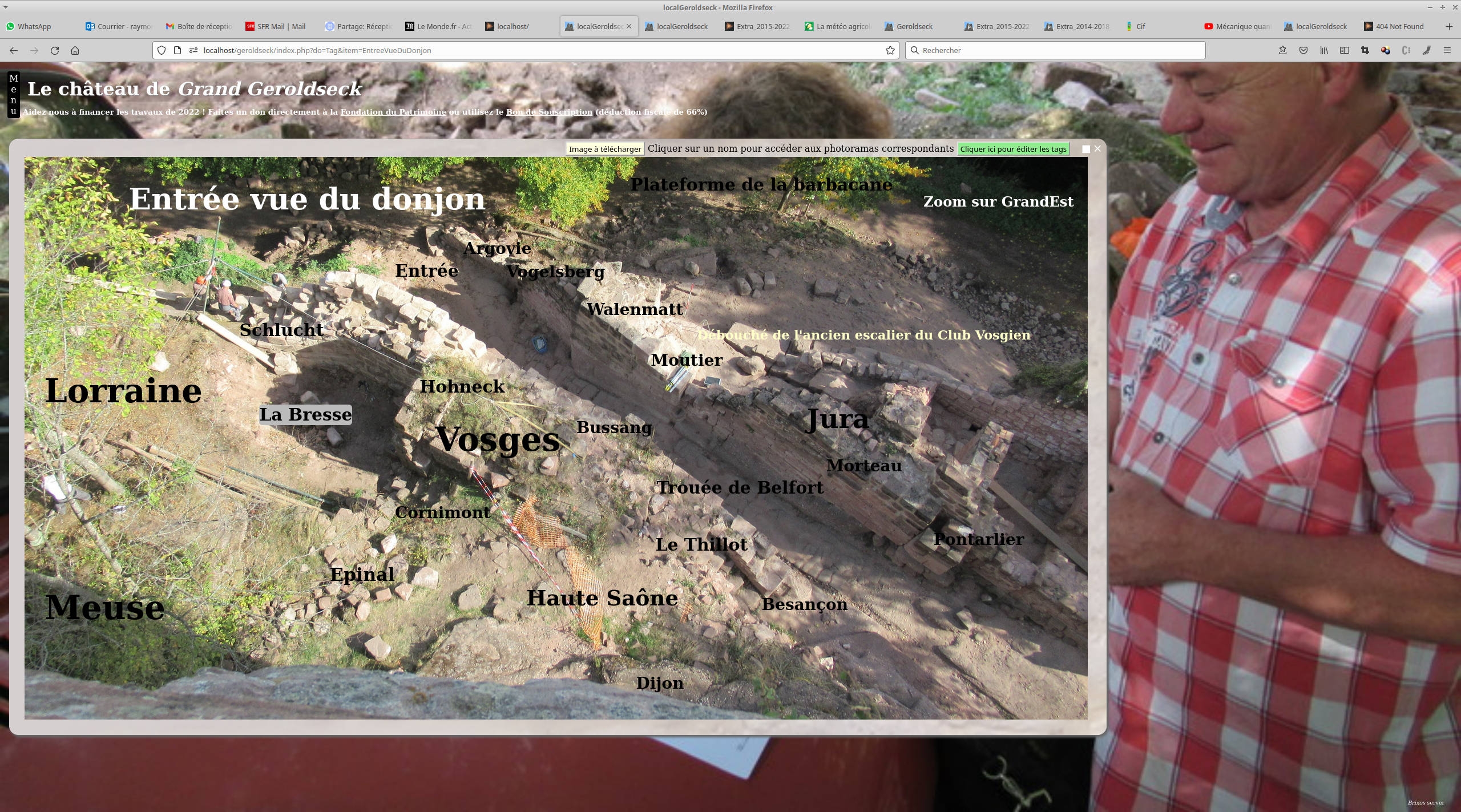Bookmark this page with the star icon

(x=890, y=50)
